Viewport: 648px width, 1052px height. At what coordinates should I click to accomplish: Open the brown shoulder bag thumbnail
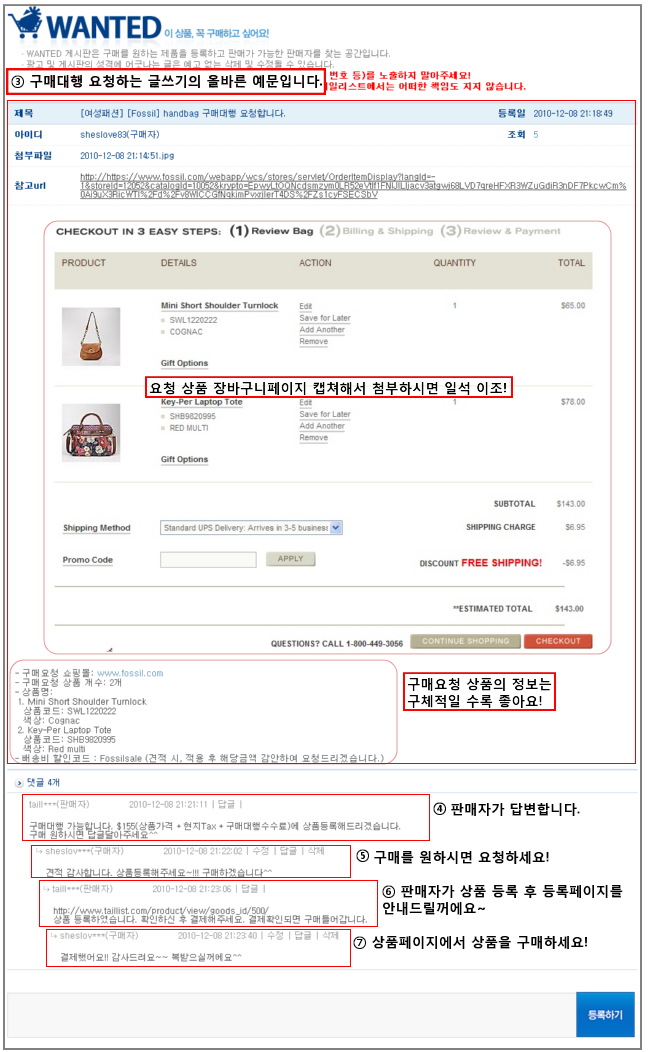(x=91, y=337)
